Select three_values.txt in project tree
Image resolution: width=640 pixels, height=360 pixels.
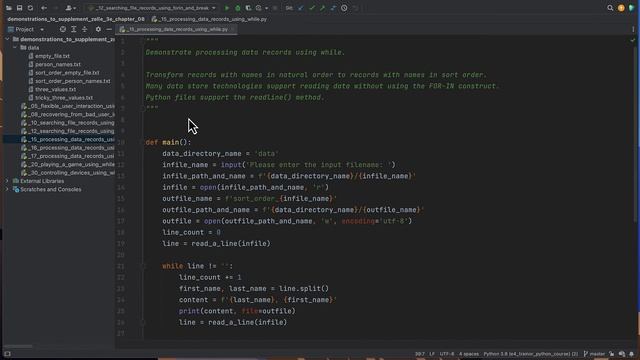point(55,89)
